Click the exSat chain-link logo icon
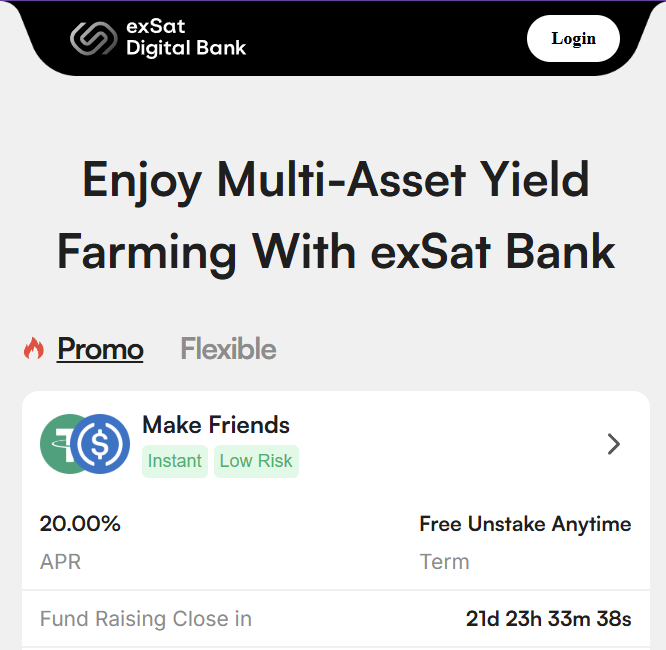The width and height of the screenshot is (666, 650). (93, 38)
